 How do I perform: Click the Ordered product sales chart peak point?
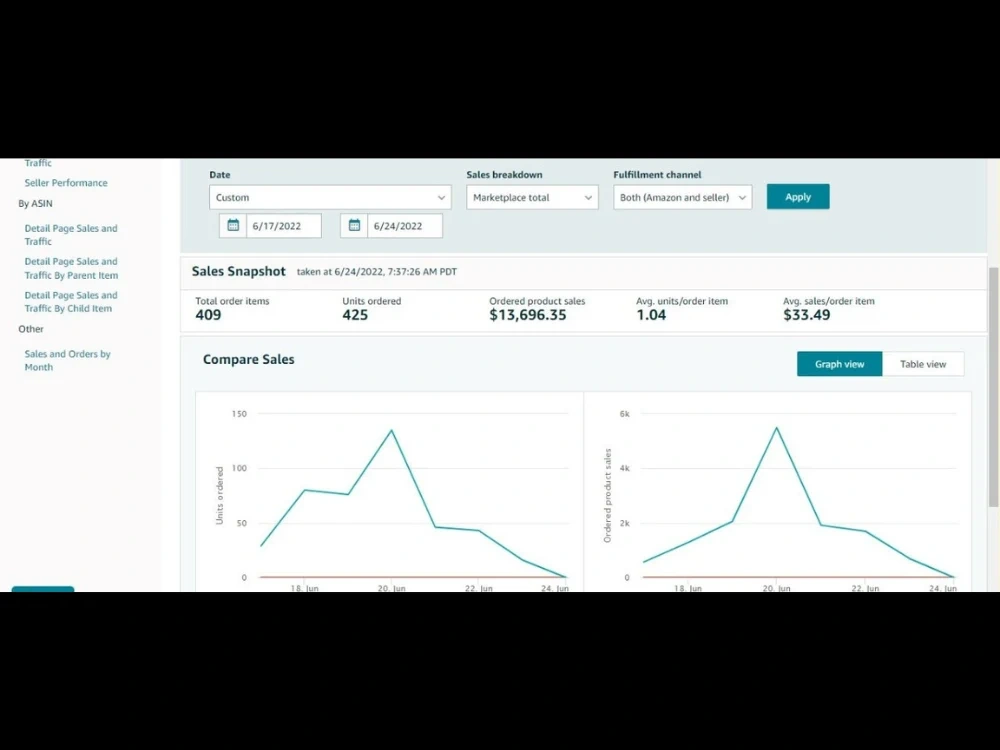tap(776, 427)
